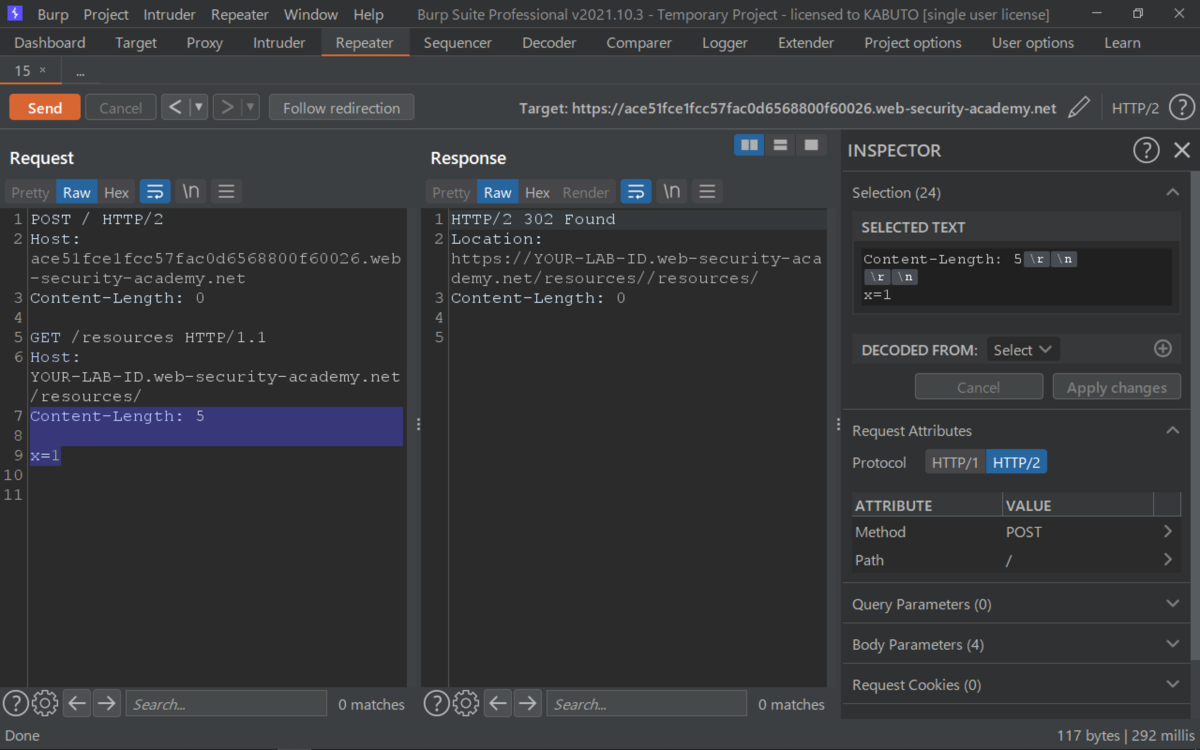Go to next match in Response search

coord(528,704)
